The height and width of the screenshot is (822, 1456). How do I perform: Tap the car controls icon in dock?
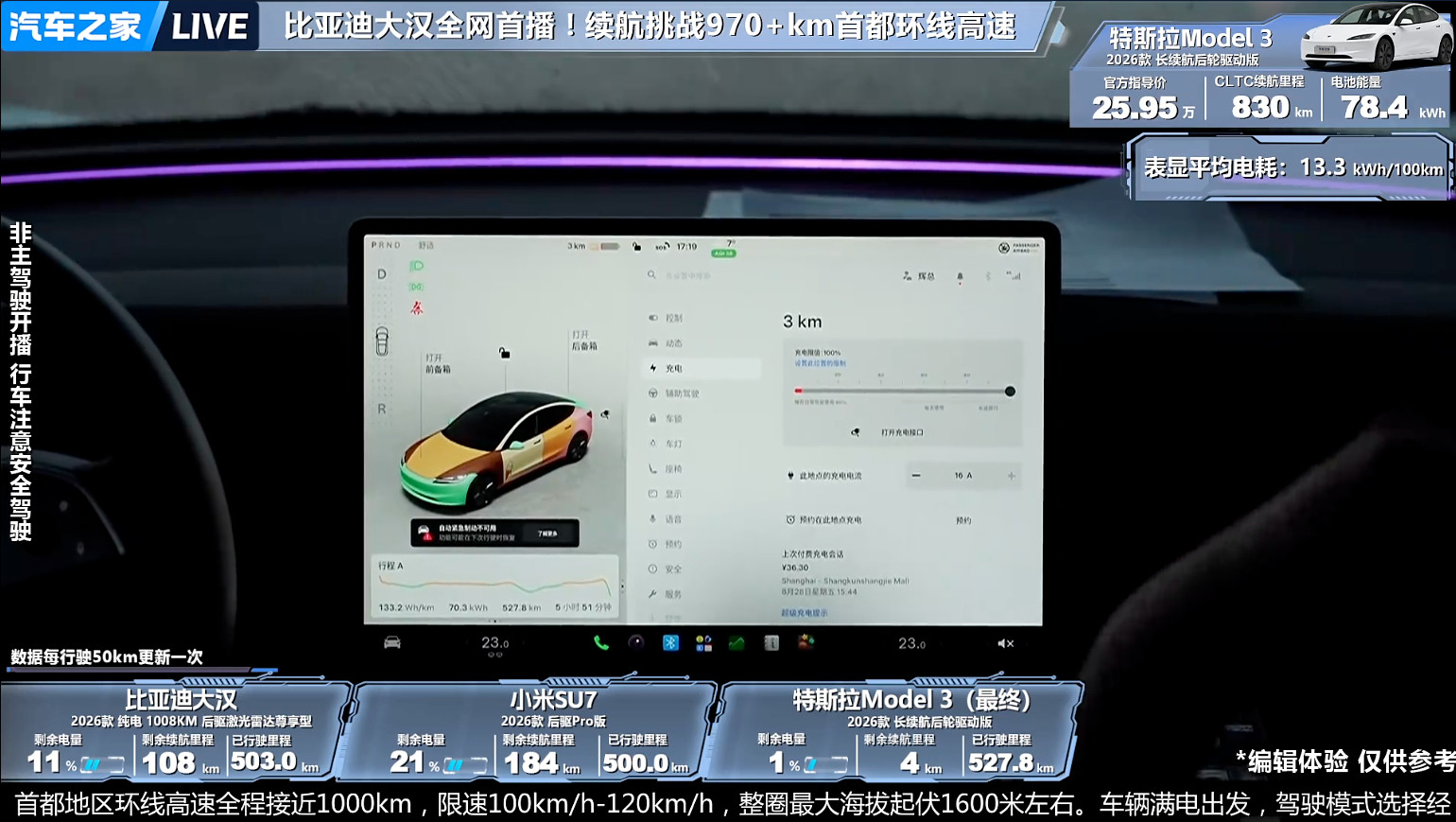[392, 643]
